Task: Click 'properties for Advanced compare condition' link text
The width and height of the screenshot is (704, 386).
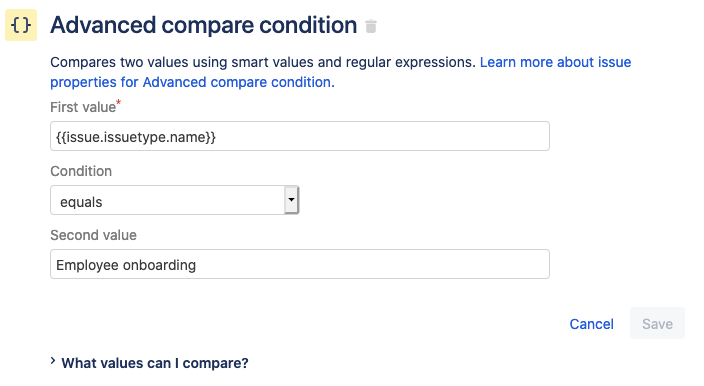Action: (x=192, y=82)
